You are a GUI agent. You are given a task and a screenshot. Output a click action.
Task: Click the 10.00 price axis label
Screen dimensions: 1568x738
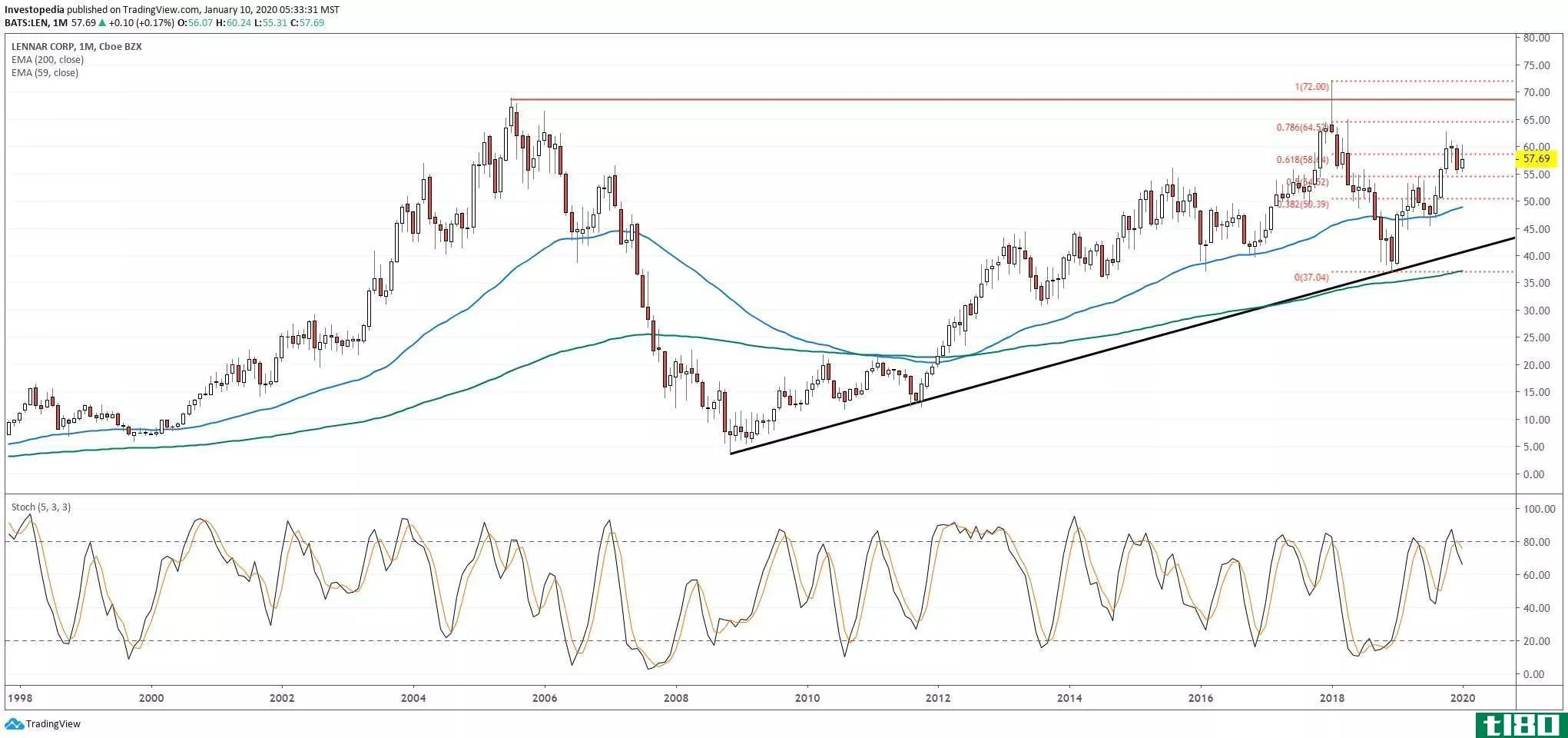[1536, 420]
